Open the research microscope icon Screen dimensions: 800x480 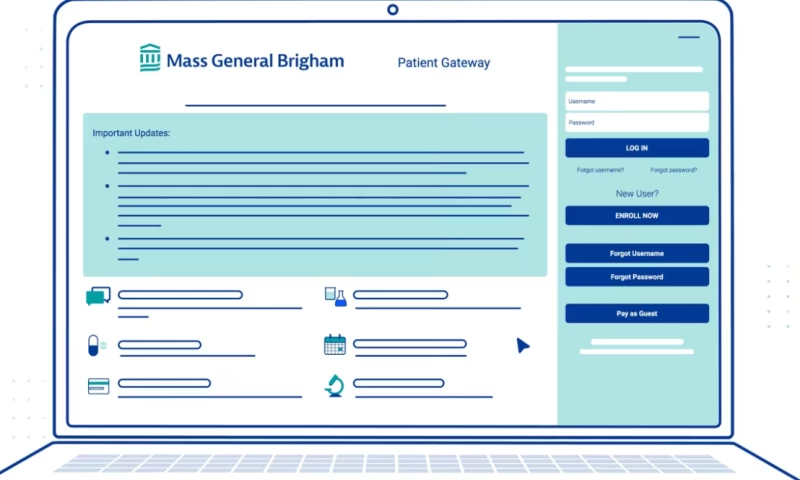(334, 386)
